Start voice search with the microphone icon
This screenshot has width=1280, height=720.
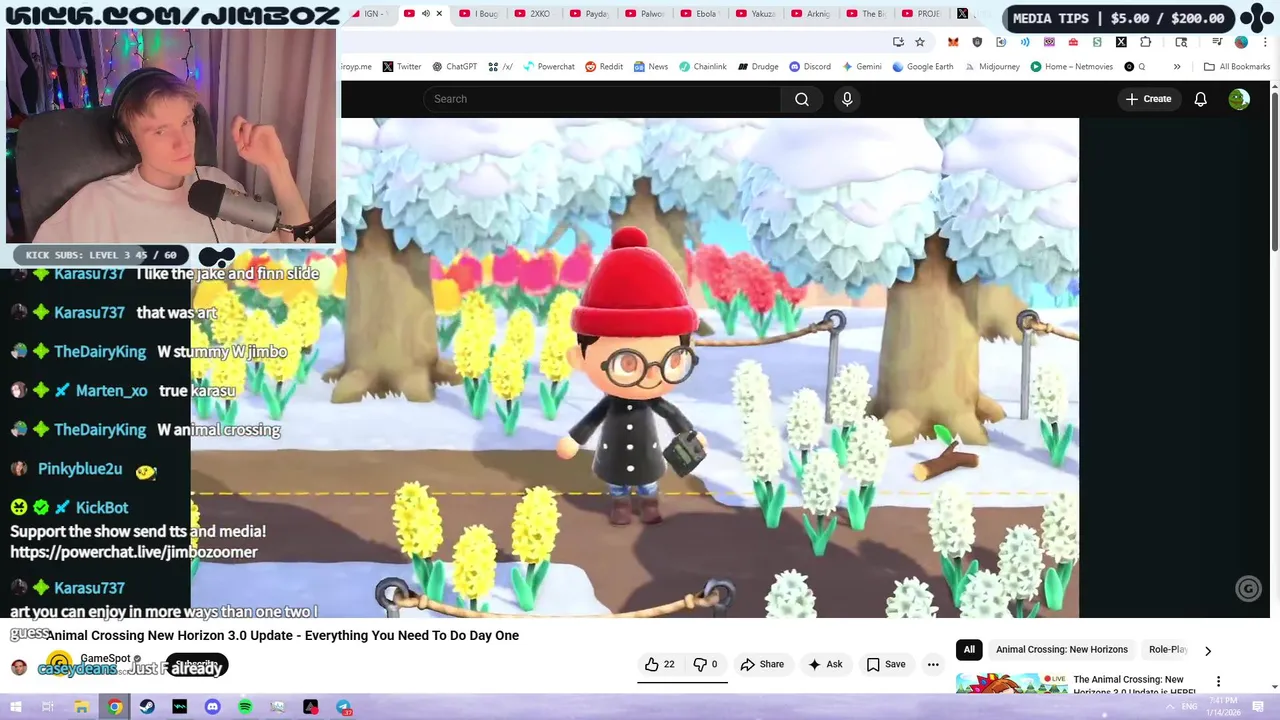[847, 99]
